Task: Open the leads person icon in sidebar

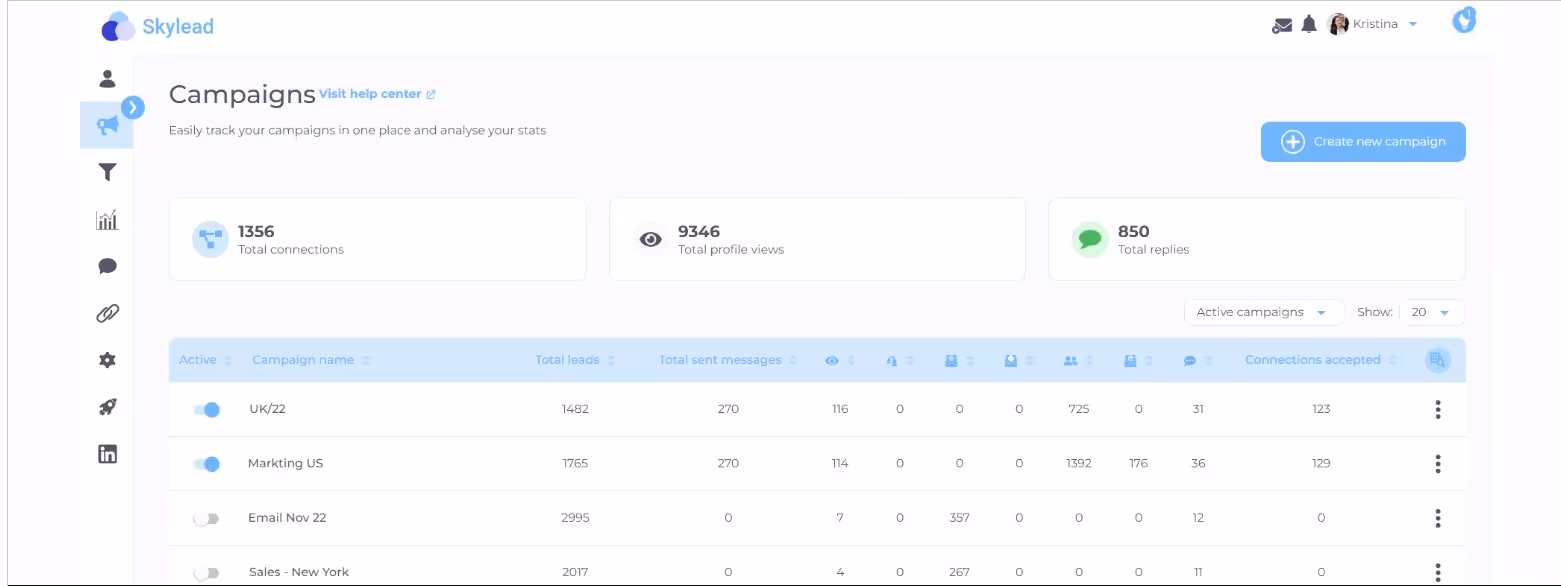Action: [107, 78]
